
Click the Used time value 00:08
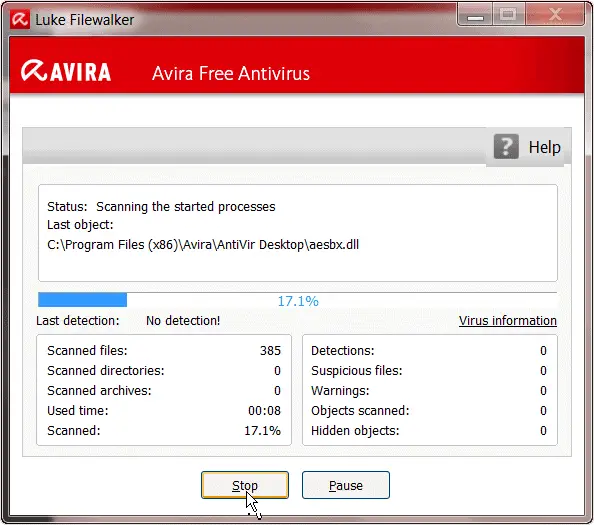coord(264,411)
